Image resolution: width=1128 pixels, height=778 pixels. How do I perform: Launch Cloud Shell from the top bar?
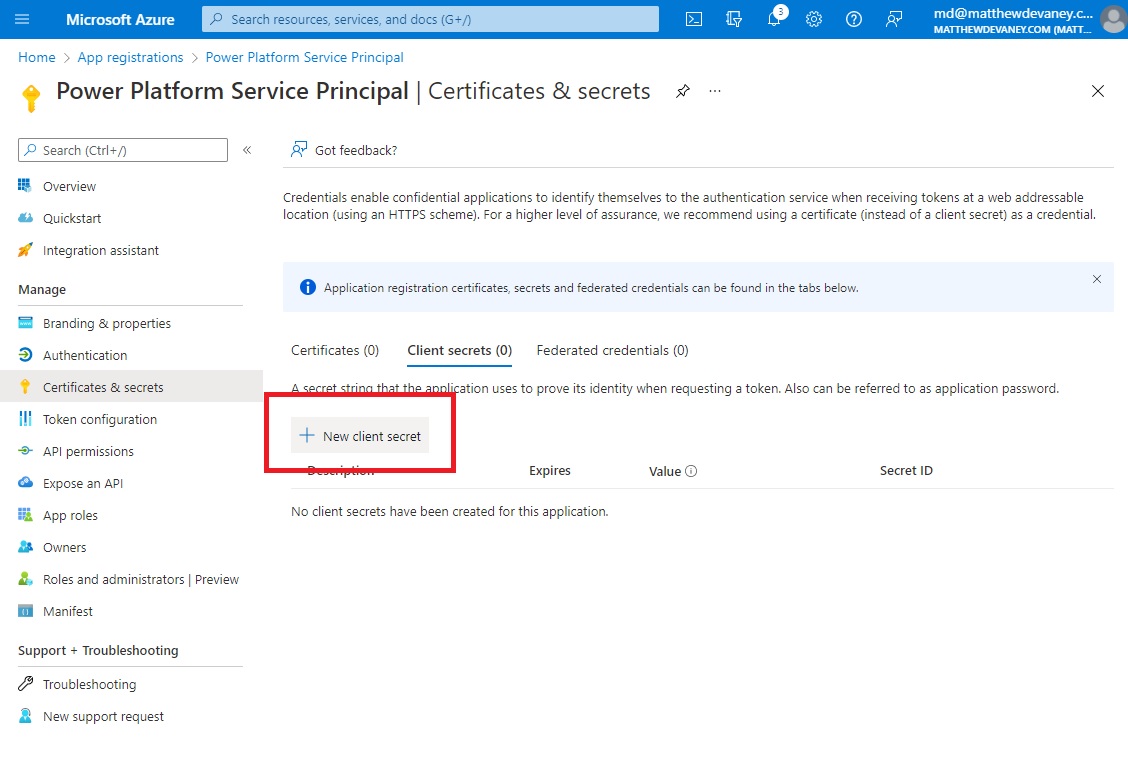693,19
